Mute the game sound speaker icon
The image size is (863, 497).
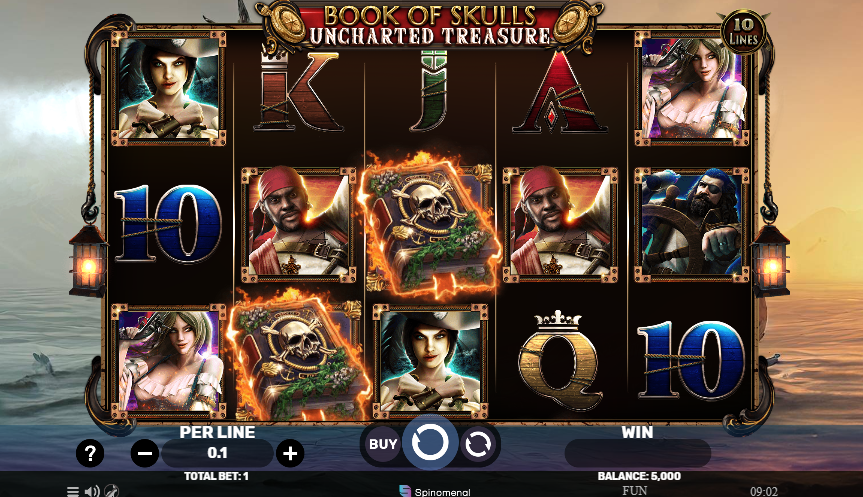coord(92,491)
